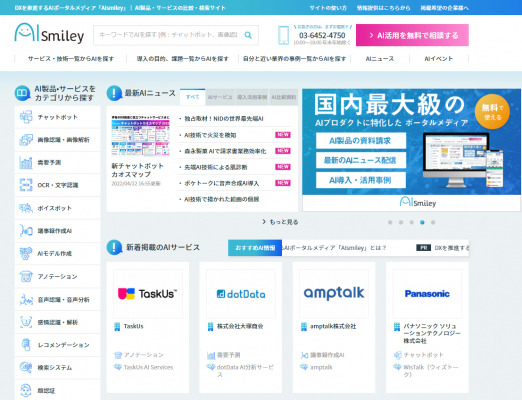Click the AI製品の資料請求 banner button

[361, 141]
